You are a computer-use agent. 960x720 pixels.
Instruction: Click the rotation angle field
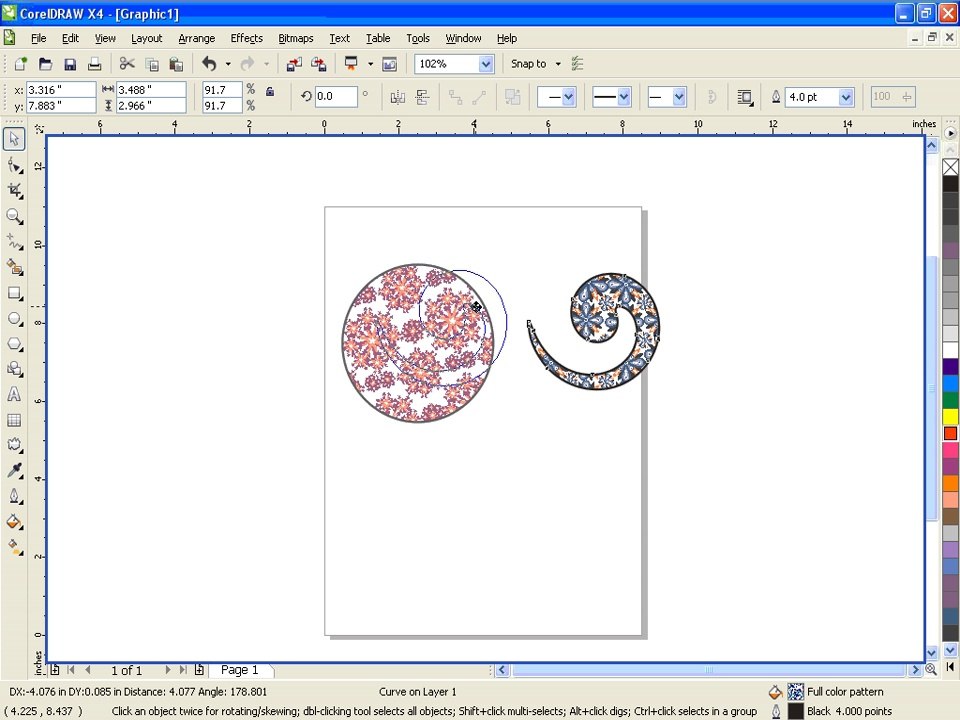click(336, 96)
